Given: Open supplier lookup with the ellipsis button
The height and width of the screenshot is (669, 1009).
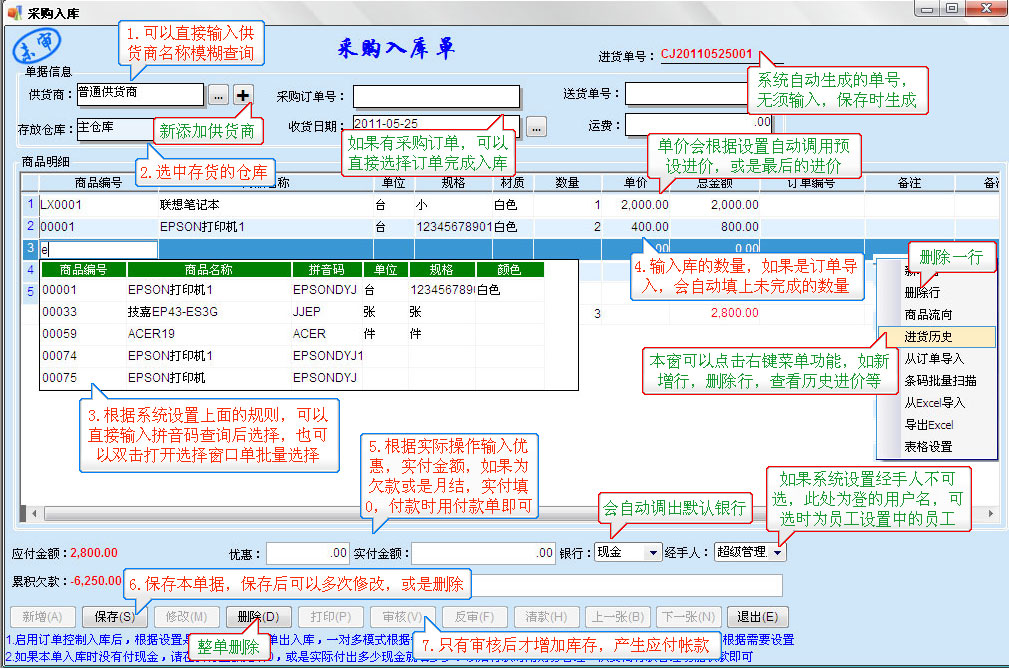Looking at the screenshot, I should [x=219, y=96].
